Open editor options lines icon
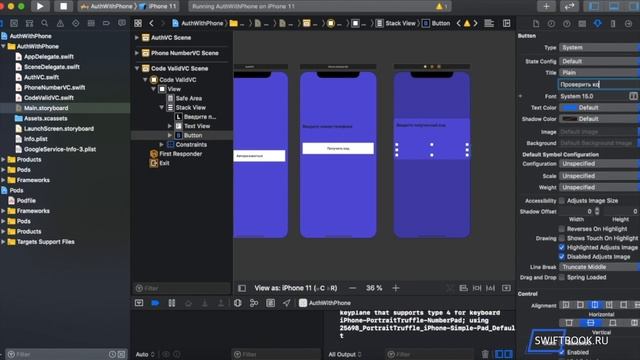This screenshot has height=360, width=640. (x=489, y=23)
